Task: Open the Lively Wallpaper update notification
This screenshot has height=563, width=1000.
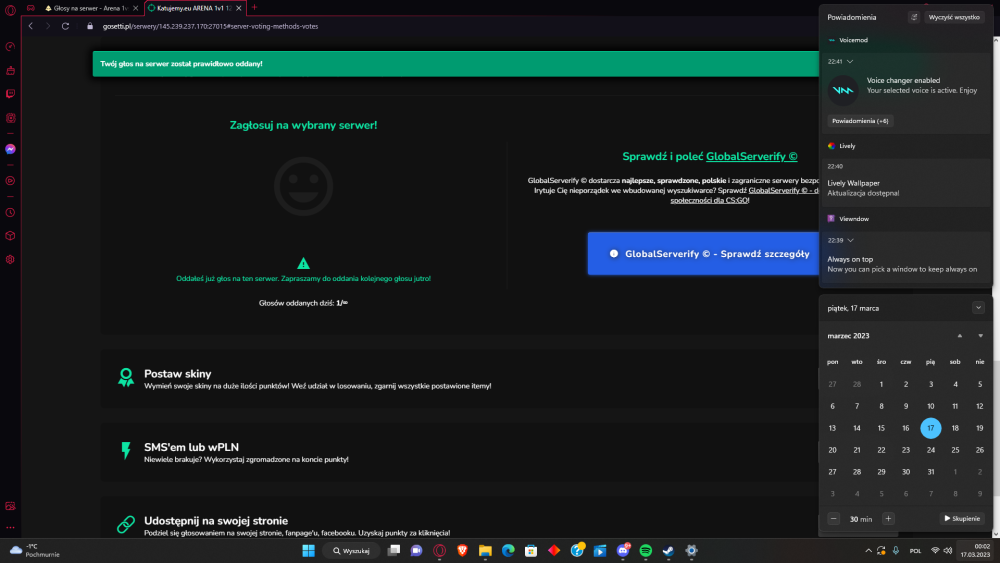Action: [906, 183]
